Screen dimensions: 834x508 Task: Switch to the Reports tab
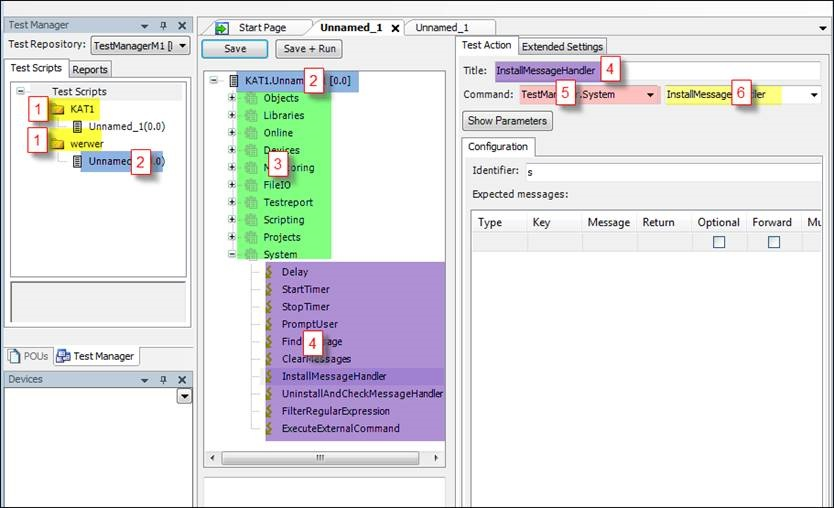(x=90, y=69)
